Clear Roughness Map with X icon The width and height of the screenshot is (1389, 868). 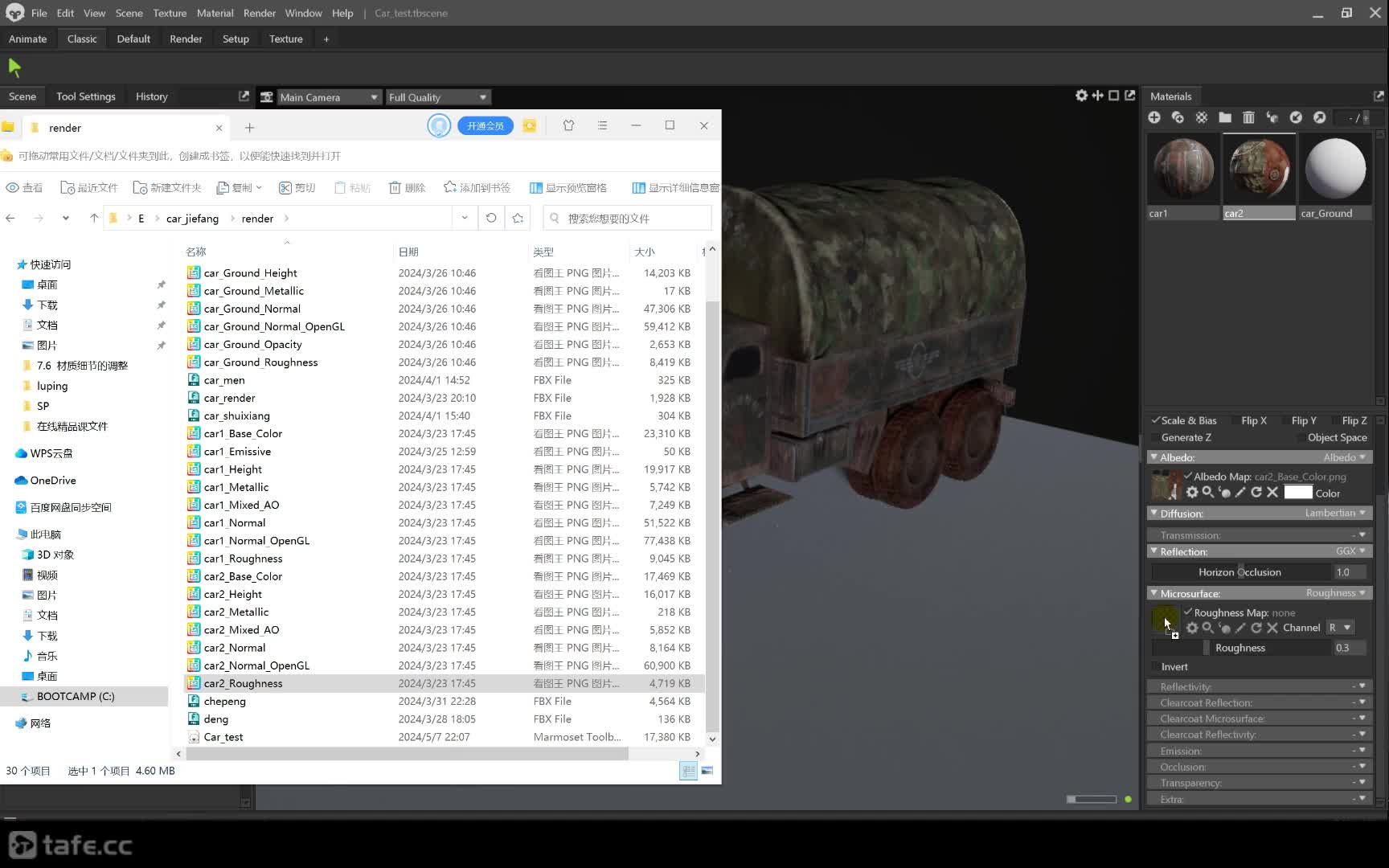pyautogui.click(x=1272, y=628)
